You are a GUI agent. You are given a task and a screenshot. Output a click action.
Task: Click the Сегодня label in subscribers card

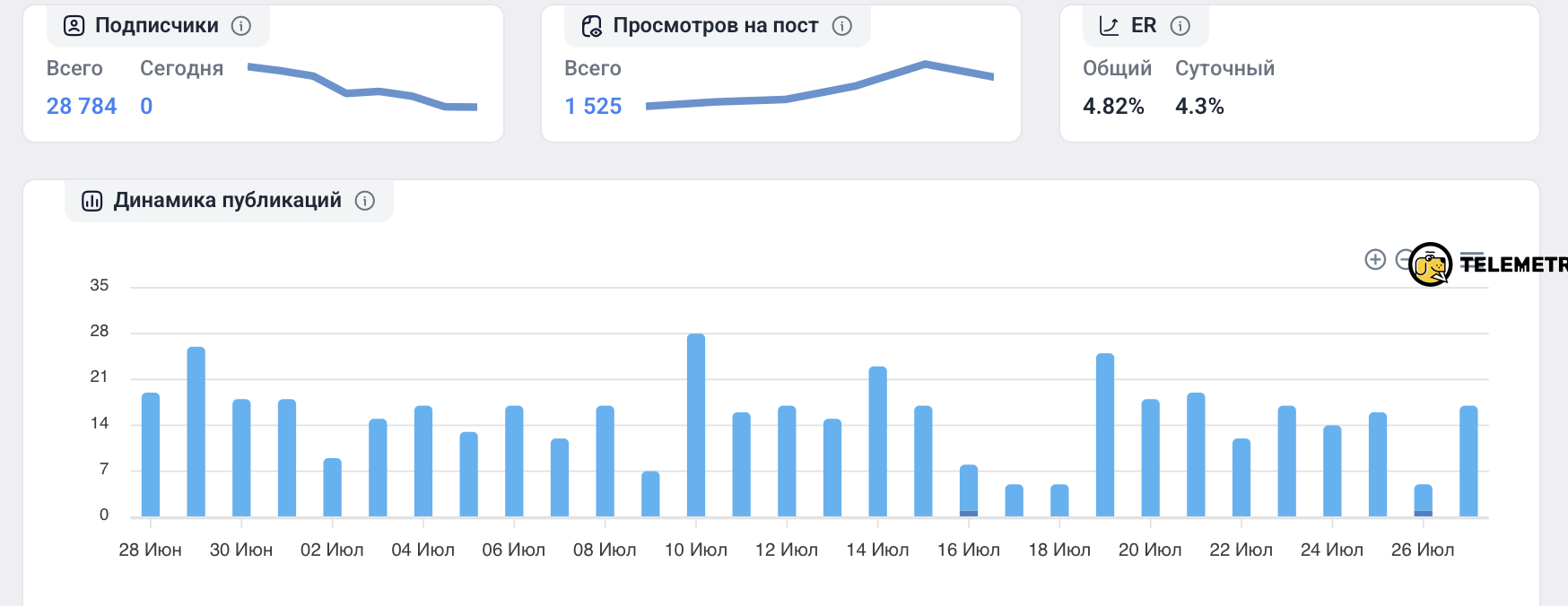point(181,69)
